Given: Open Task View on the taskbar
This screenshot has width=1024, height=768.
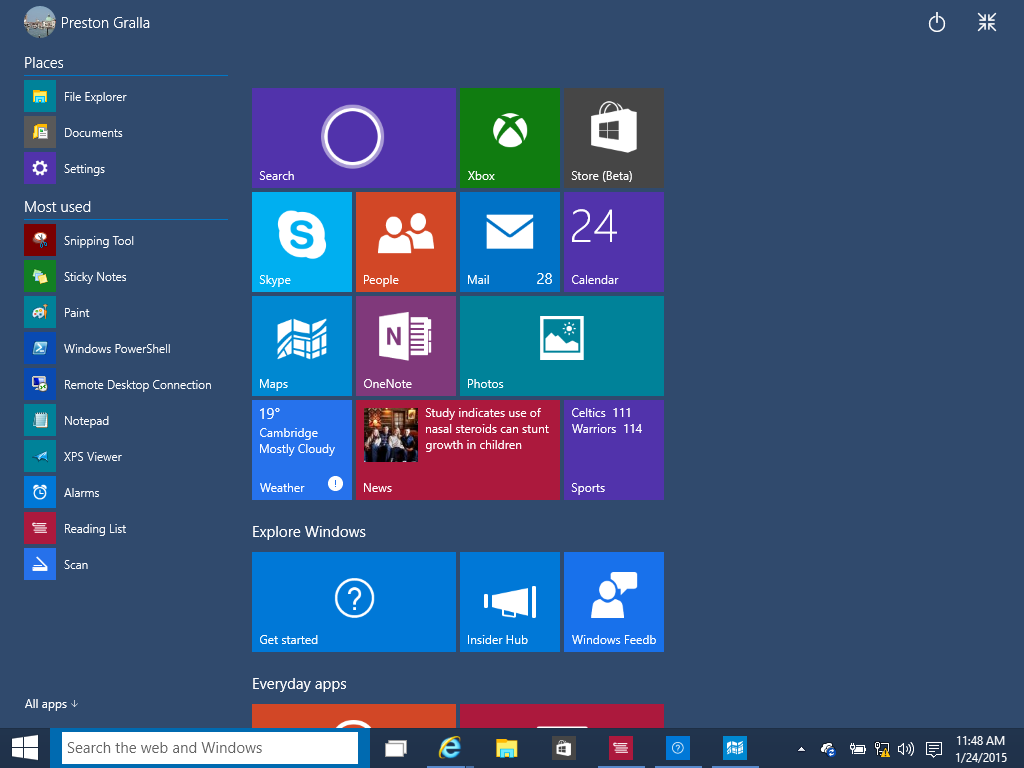Looking at the screenshot, I should pyautogui.click(x=396, y=748).
